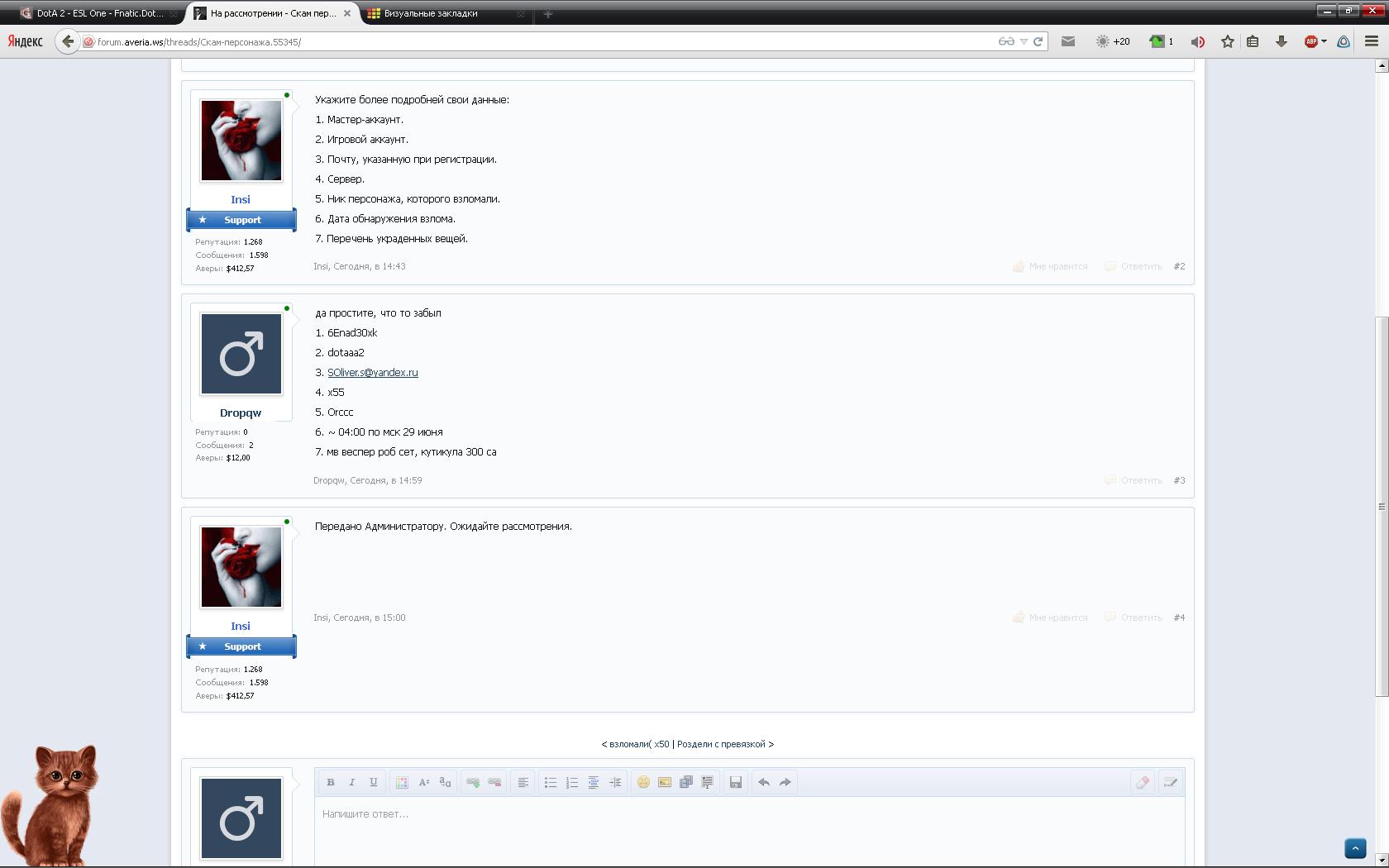The width and height of the screenshot is (1389, 868).
Task: Click the scroll-to-top arrow button
Action: (x=1355, y=848)
